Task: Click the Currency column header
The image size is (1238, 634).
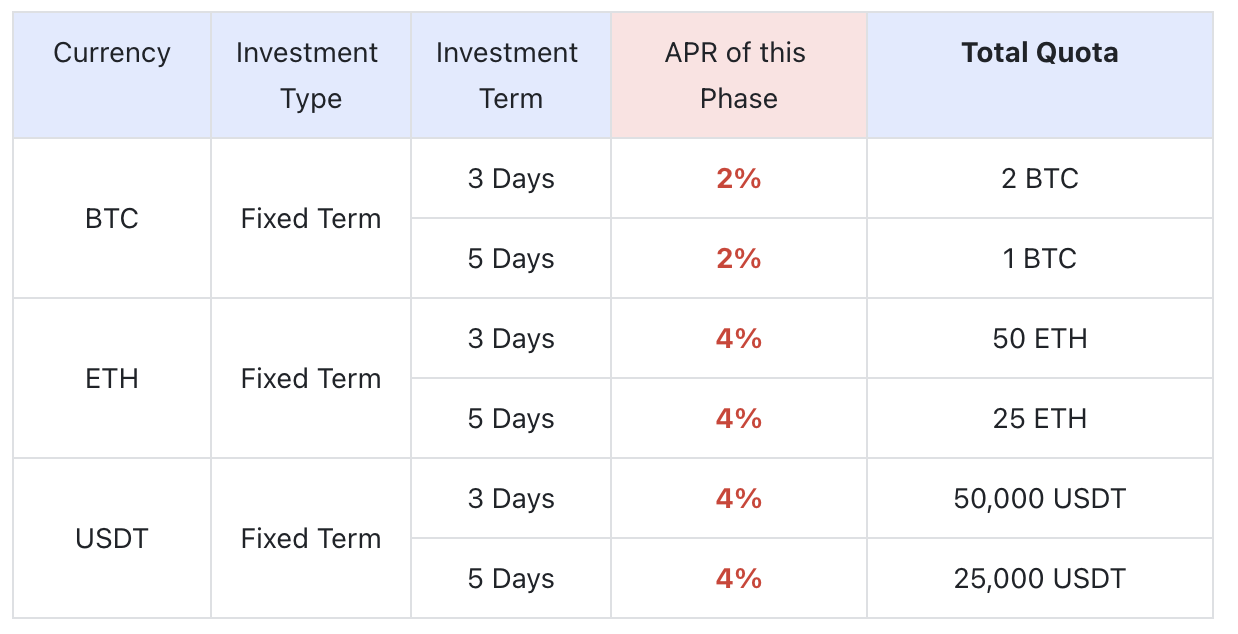Action: pos(112,53)
